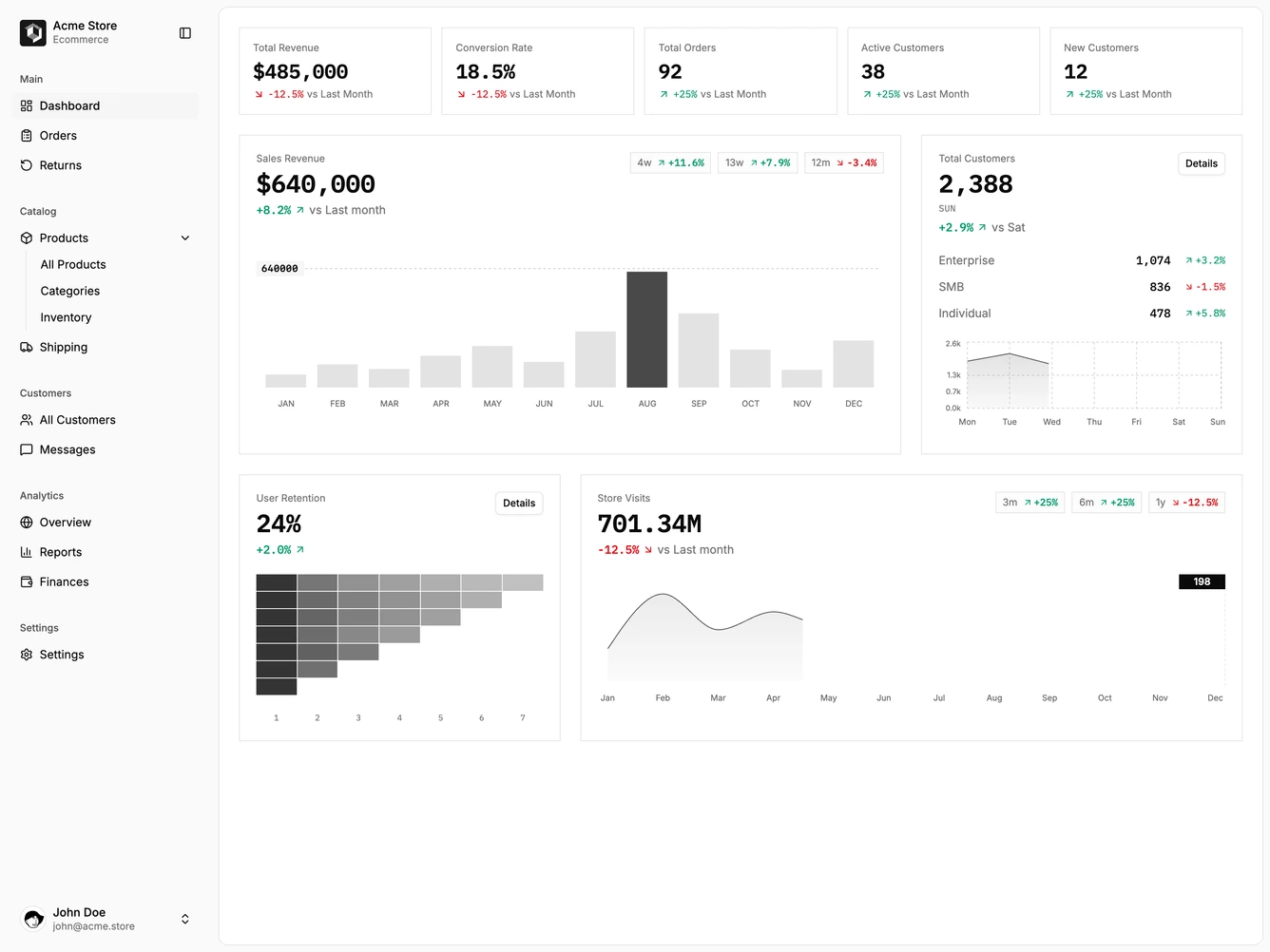The height and width of the screenshot is (952, 1270).
Task: Click the Store Visits 701.34M value
Action: 649,524
